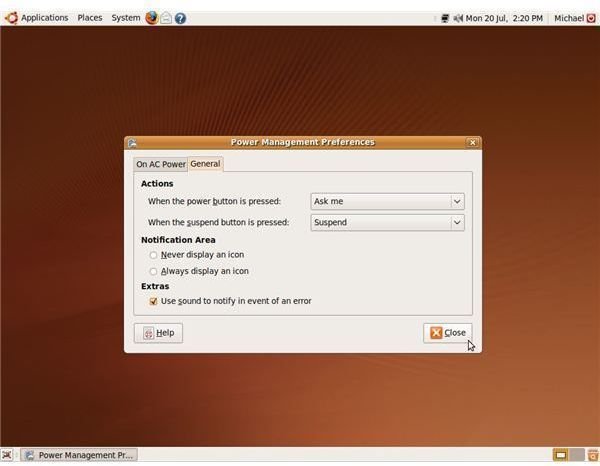Click the red power session icon

point(591,18)
